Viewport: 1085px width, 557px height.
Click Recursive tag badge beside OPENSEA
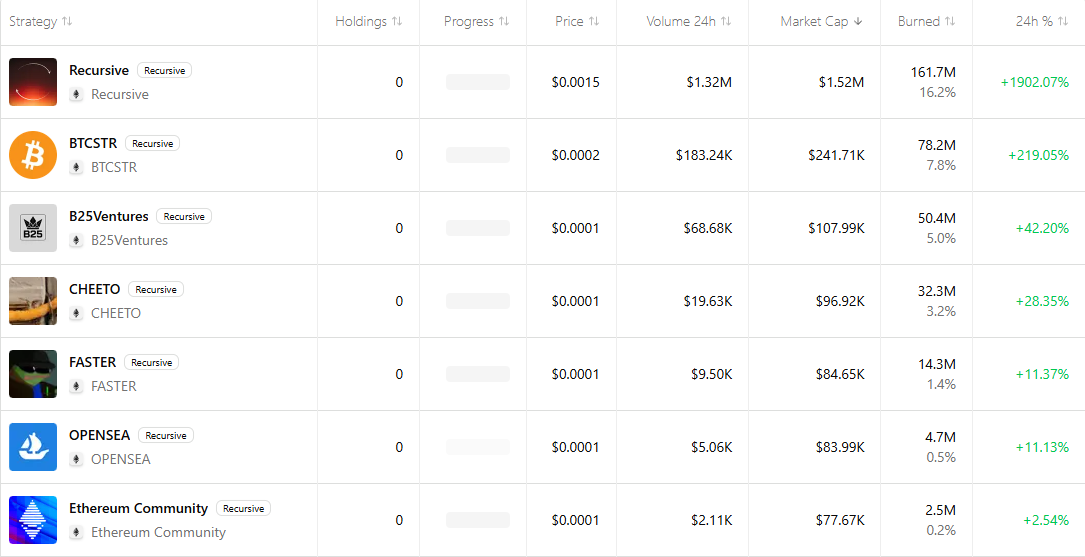click(x=166, y=436)
